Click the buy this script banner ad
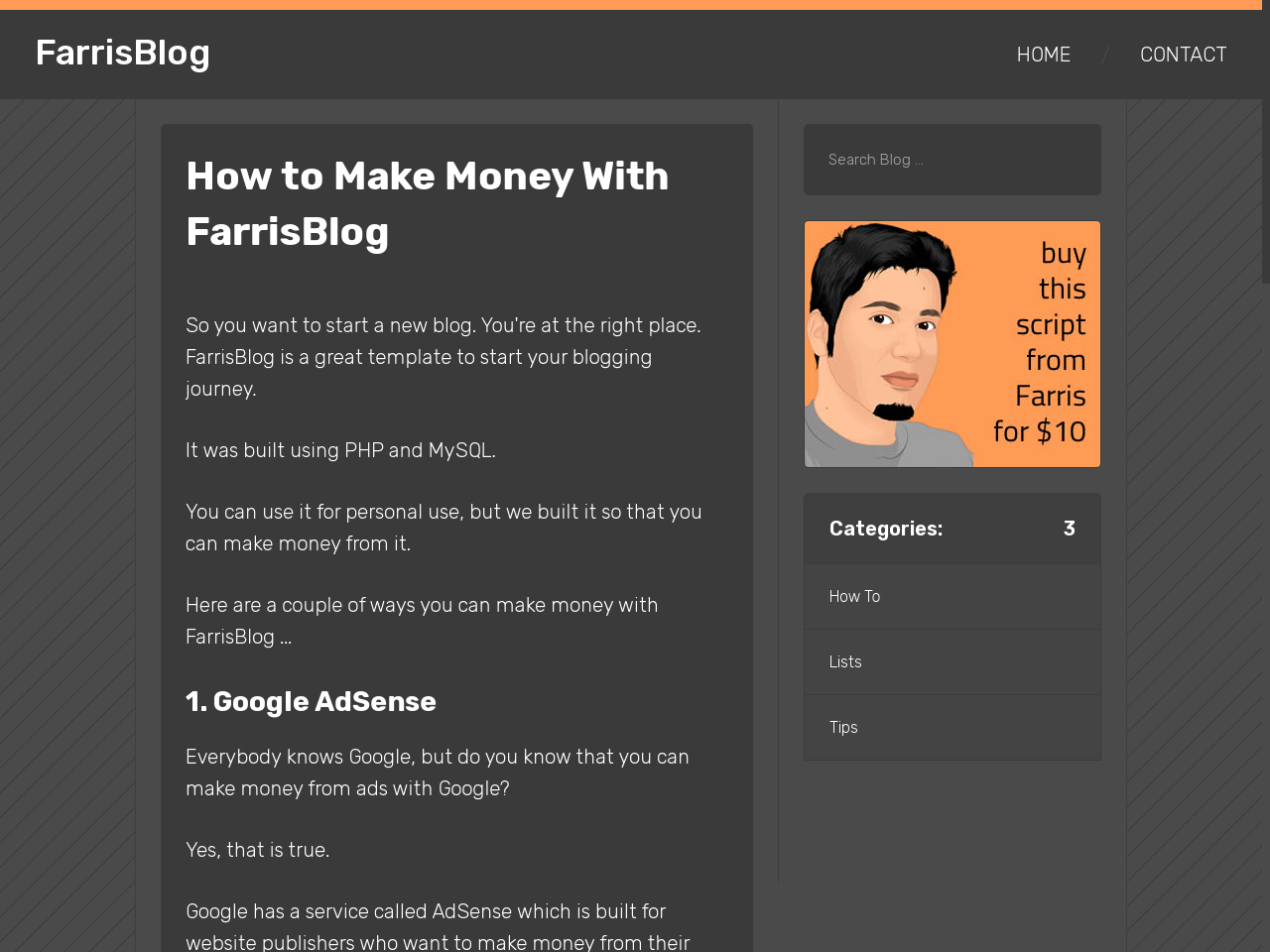Viewport: 1270px width, 952px height. pyautogui.click(x=952, y=344)
